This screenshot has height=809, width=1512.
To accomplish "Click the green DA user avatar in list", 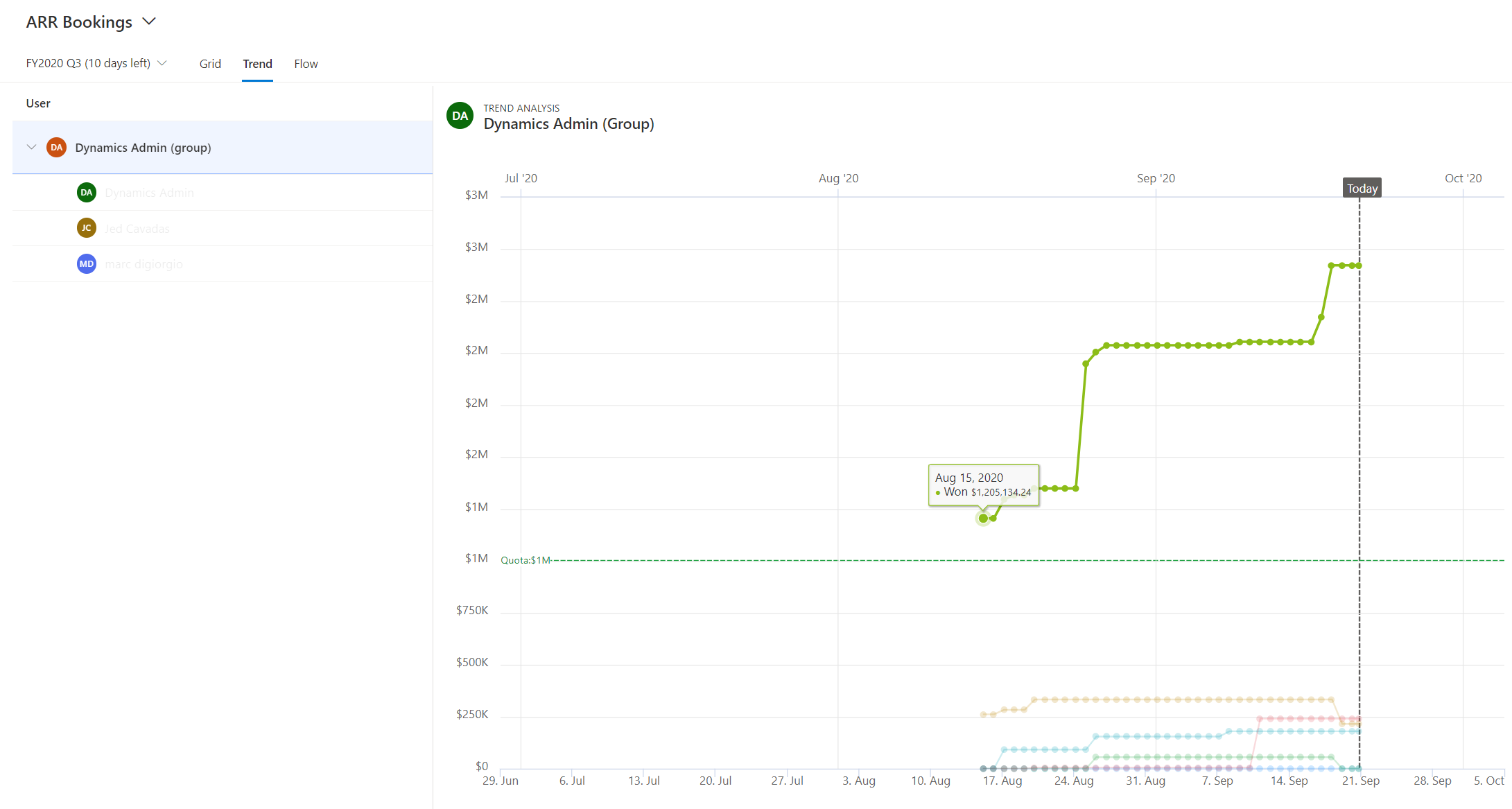I will [87, 192].
